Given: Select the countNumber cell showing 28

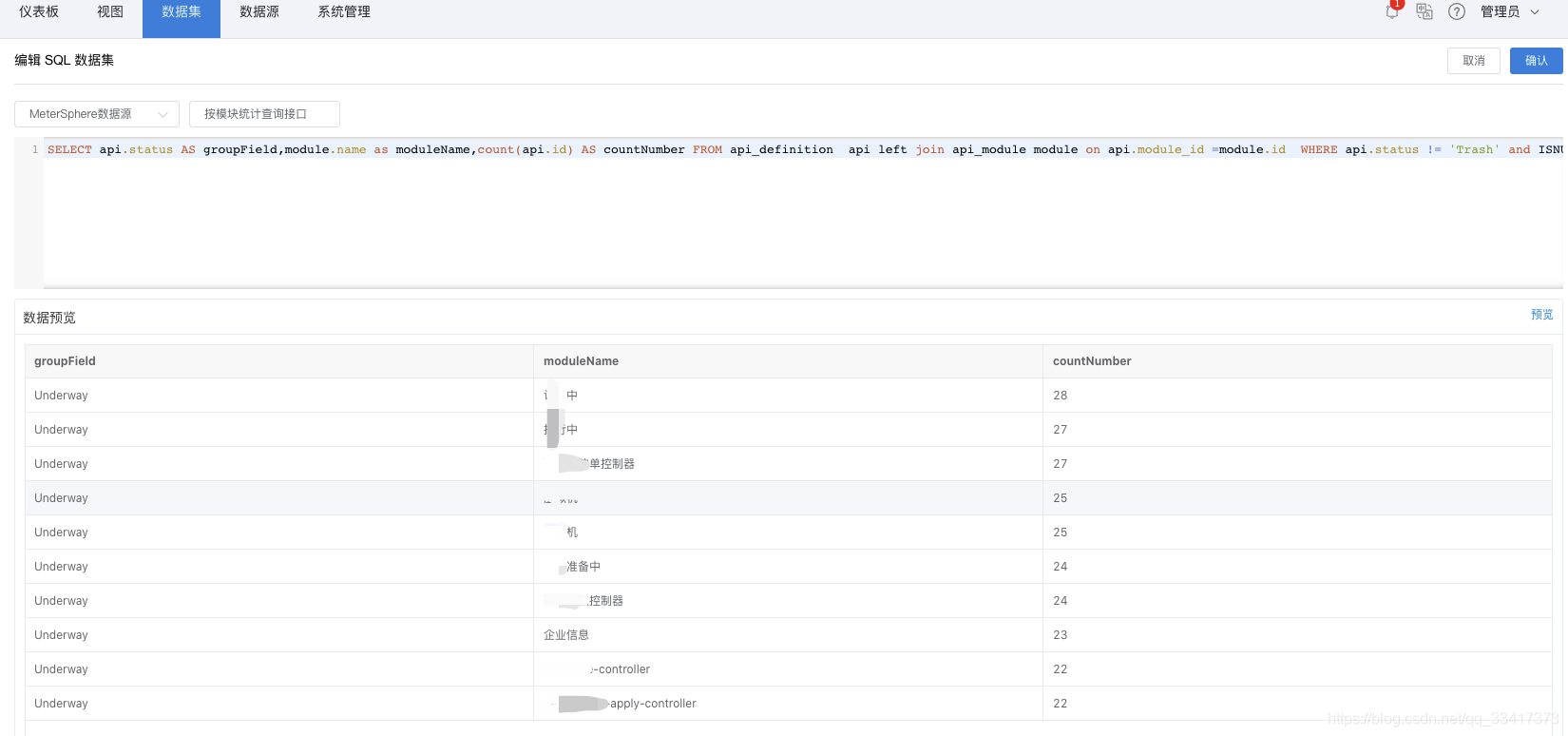Looking at the screenshot, I should click(x=1297, y=396).
